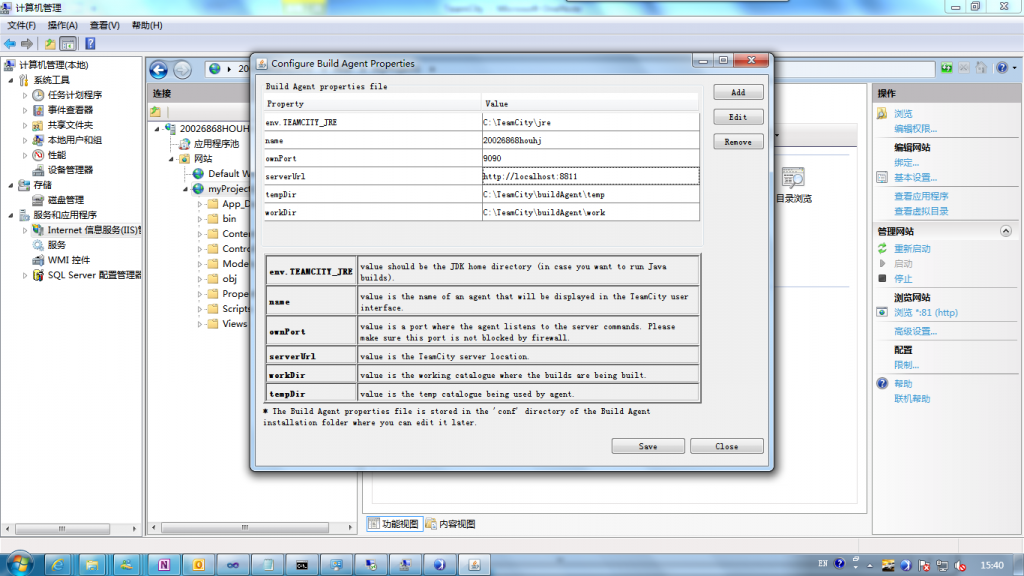Click Close in the Build Agent dialog
This screenshot has height=576, width=1024.
[726, 447]
